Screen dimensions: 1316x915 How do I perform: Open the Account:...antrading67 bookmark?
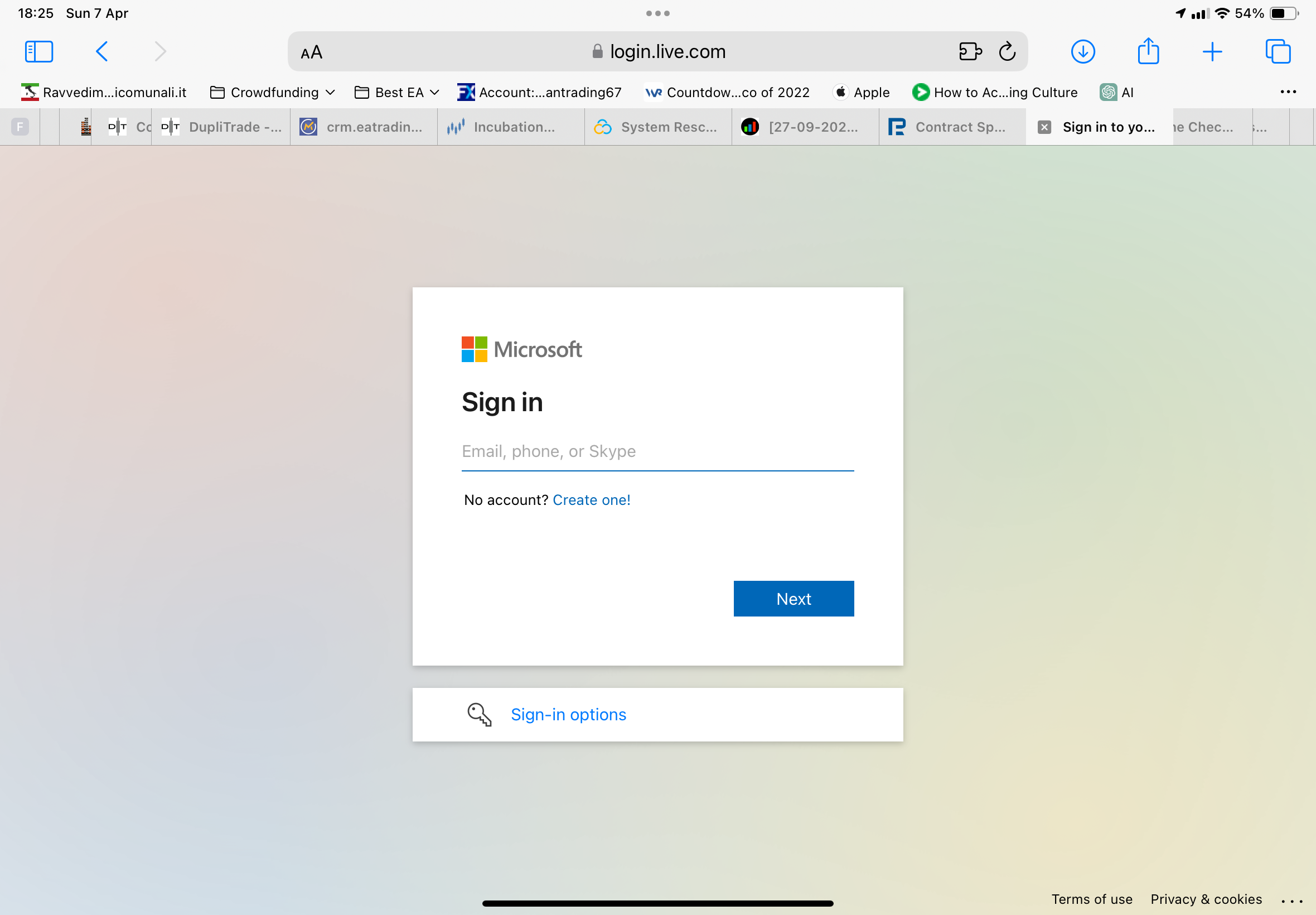pyautogui.click(x=540, y=92)
